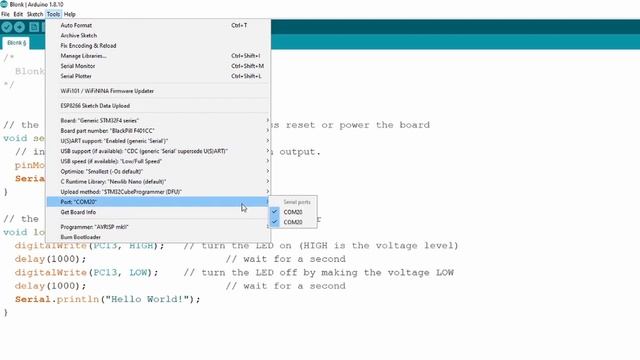Open the Edit menu
The width and height of the screenshot is (640, 360).
click(18, 14)
